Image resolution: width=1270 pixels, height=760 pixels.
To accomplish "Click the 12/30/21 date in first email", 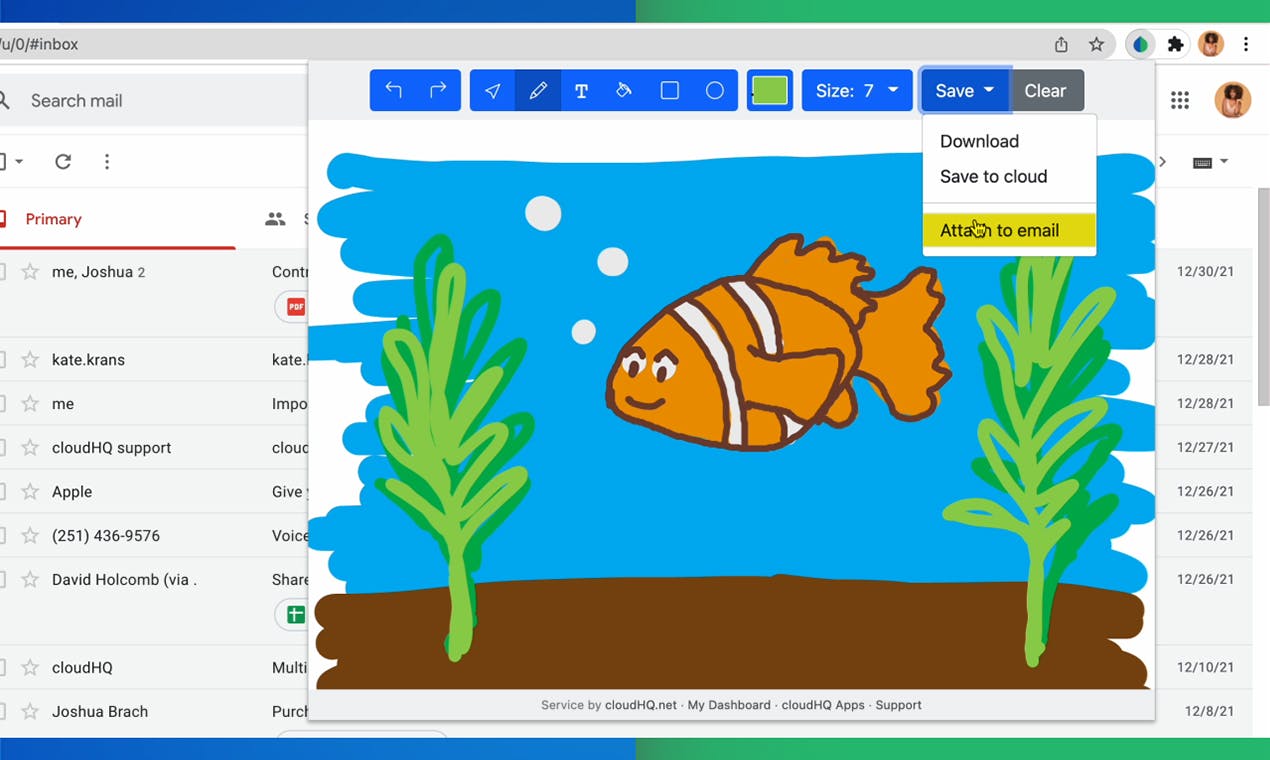I will (x=1205, y=272).
